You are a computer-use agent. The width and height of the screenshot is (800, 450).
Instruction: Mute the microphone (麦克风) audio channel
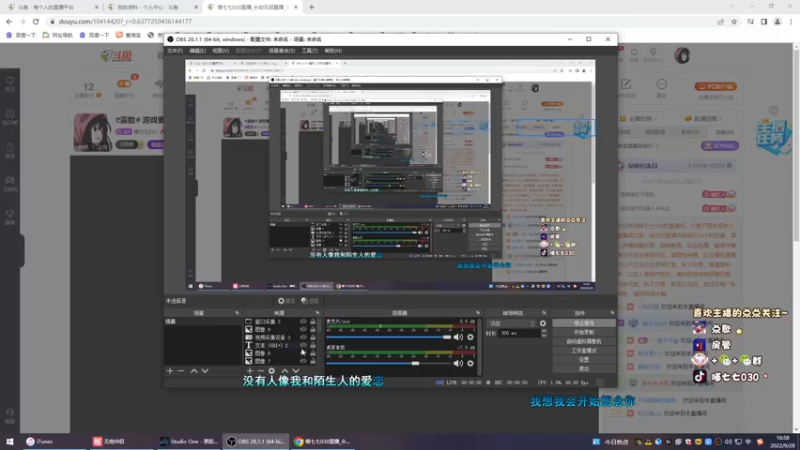tap(458, 337)
